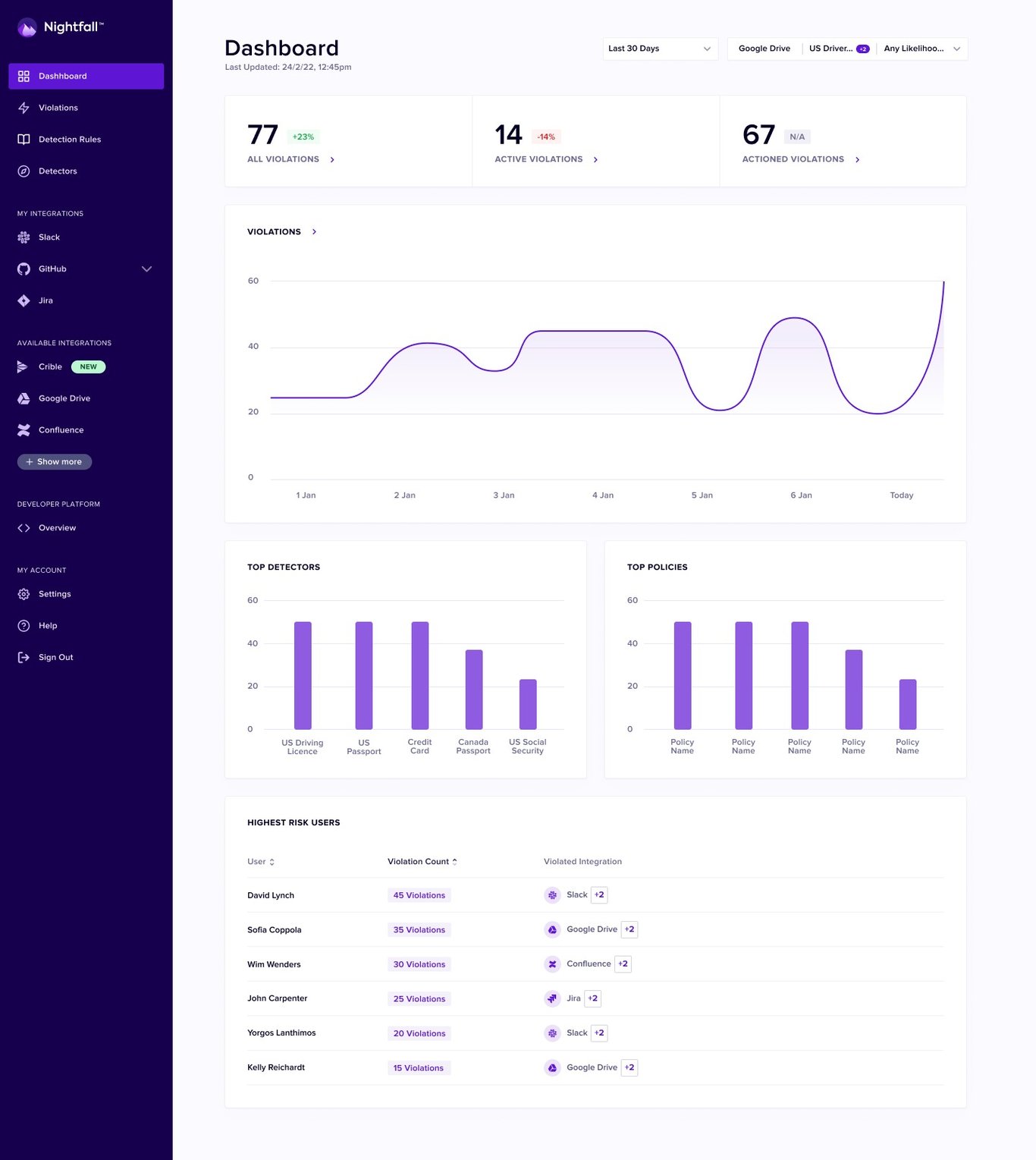Image resolution: width=1036 pixels, height=1160 pixels.
Task: Select the Detectors sidebar icon
Action: 24,171
